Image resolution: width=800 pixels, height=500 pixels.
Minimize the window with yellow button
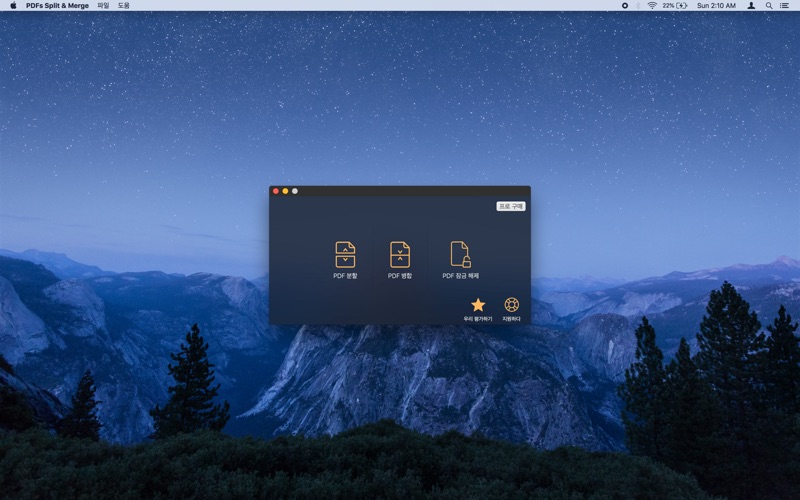(285, 191)
